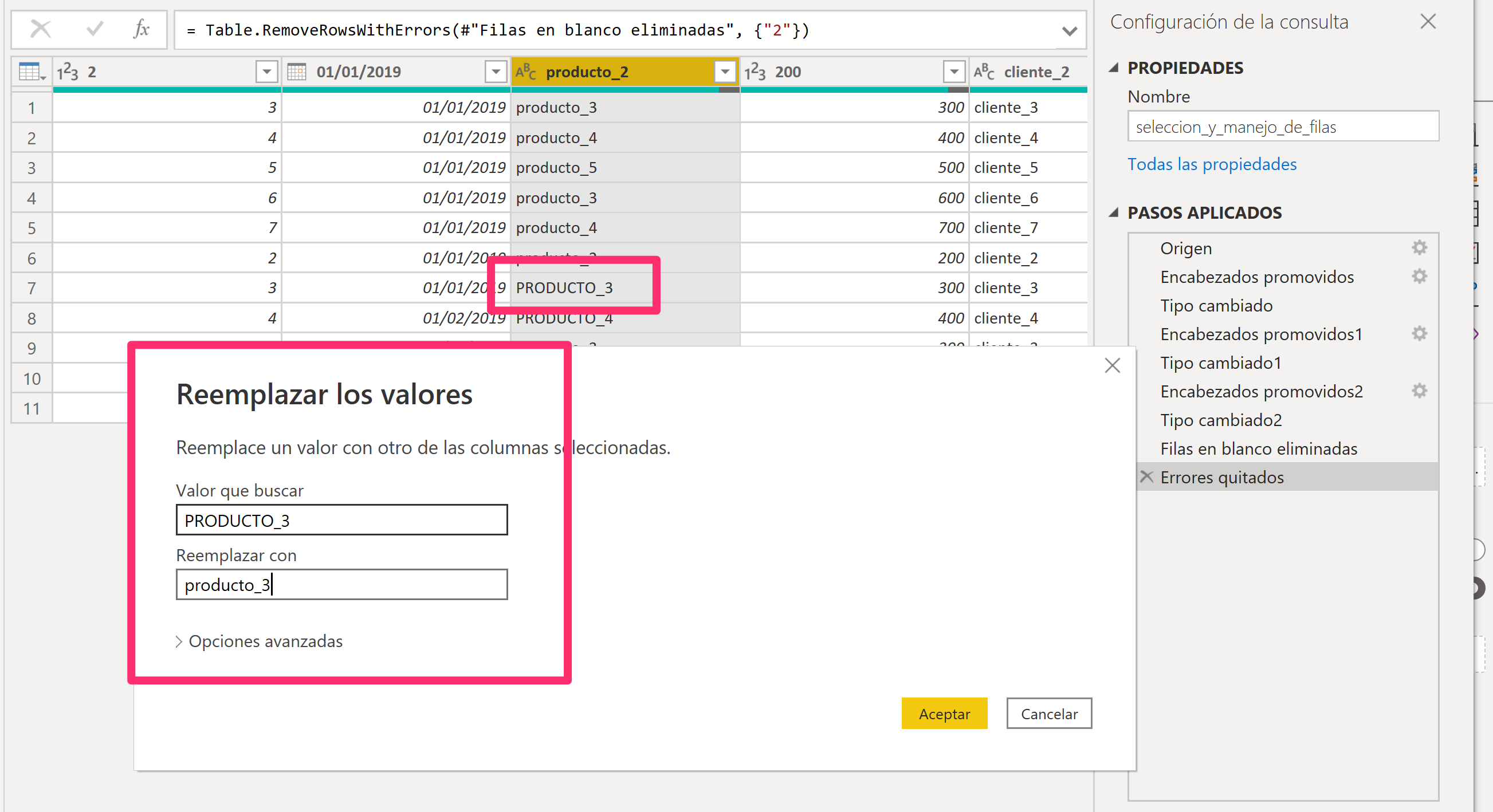
Task: Select the Origen applied step
Action: pyautogui.click(x=1283, y=248)
